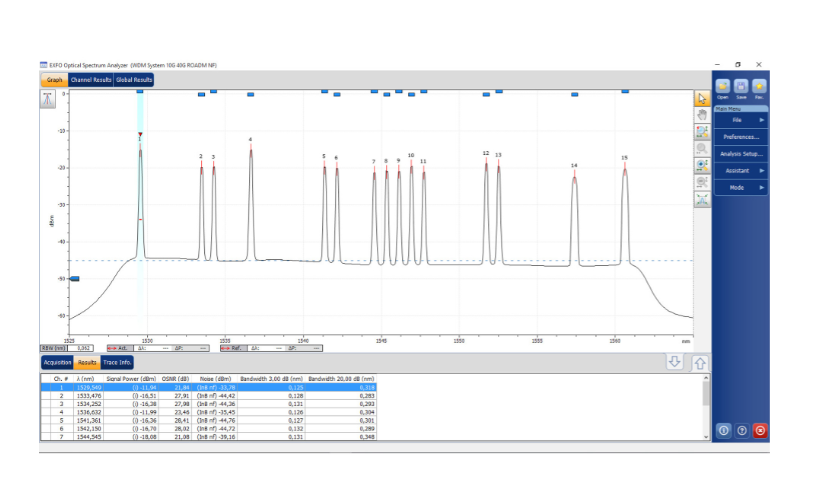Select the hand pan tool
Image resolution: width=815 pixels, height=493 pixels.
pyautogui.click(x=702, y=115)
